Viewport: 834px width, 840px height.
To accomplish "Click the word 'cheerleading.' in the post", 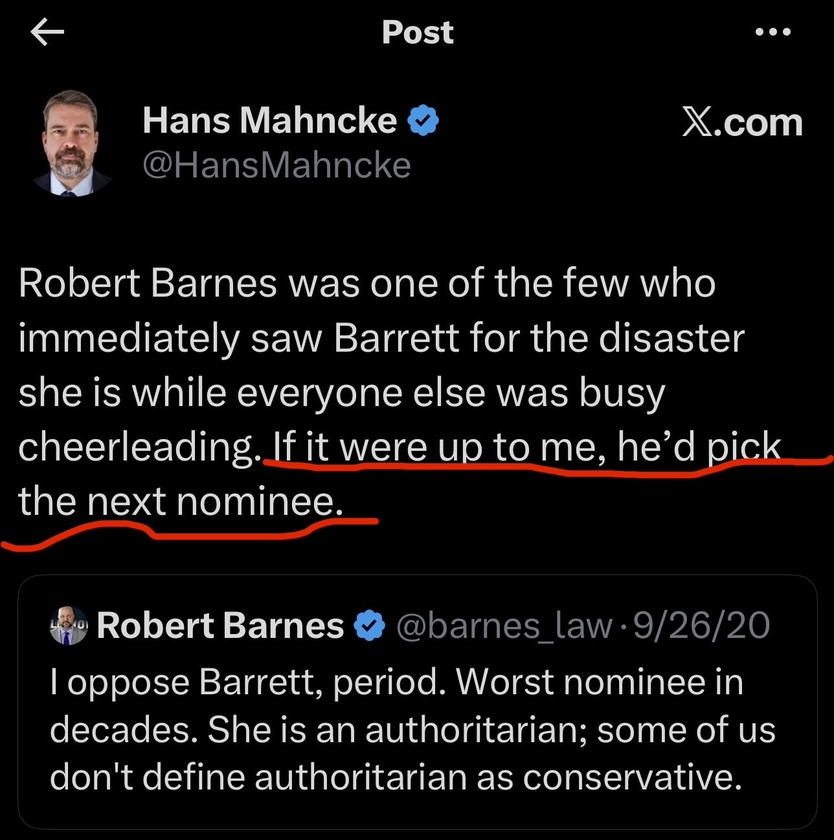I will pyautogui.click(x=137, y=448).
